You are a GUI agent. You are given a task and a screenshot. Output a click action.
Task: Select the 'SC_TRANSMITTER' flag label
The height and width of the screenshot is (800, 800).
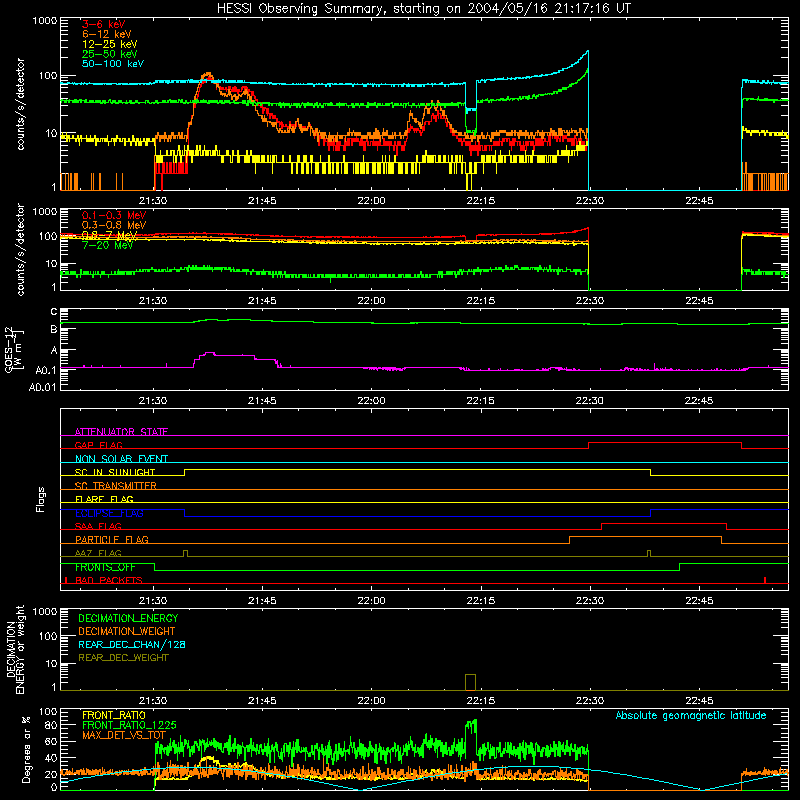coord(115,486)
